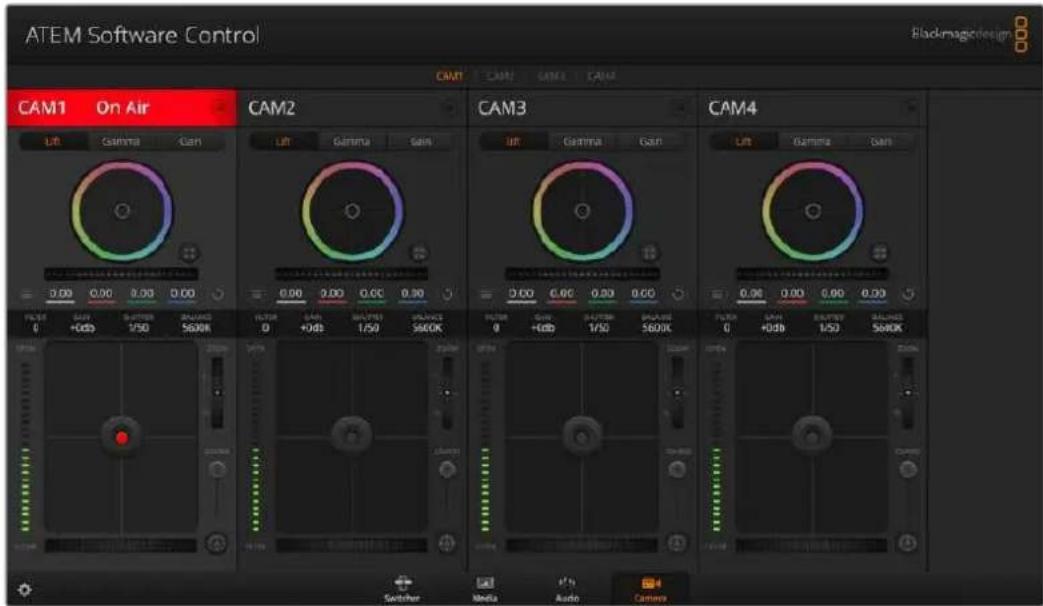This screenshot has height=606, width=1043.
Task: Click the expand icon beside CAM4 color wheel
Action: click(879, 253)
